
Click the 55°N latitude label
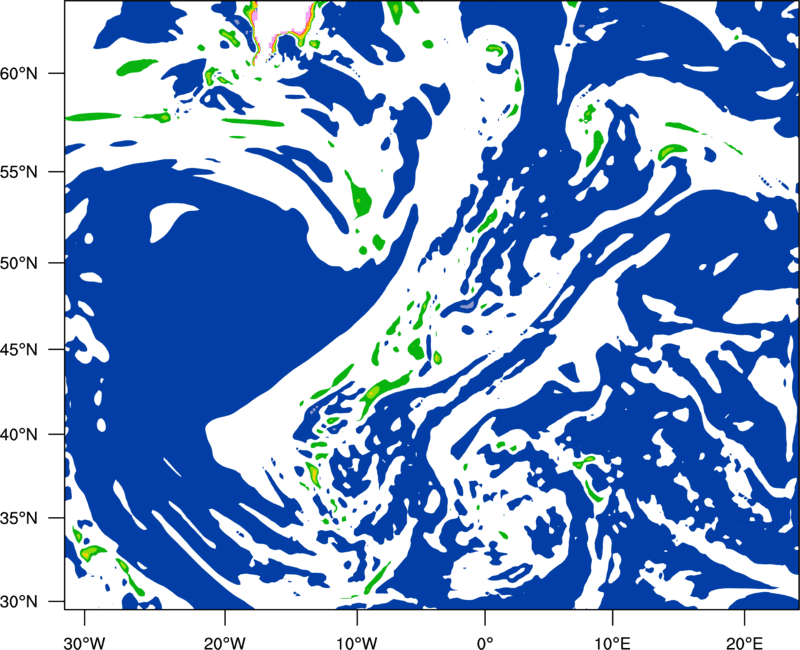point(19,172)
